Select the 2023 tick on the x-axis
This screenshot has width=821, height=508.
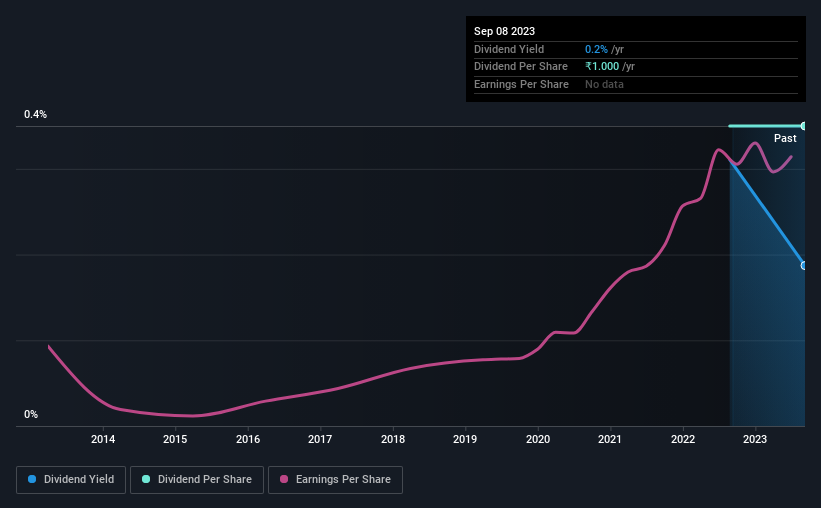(755, 439)
